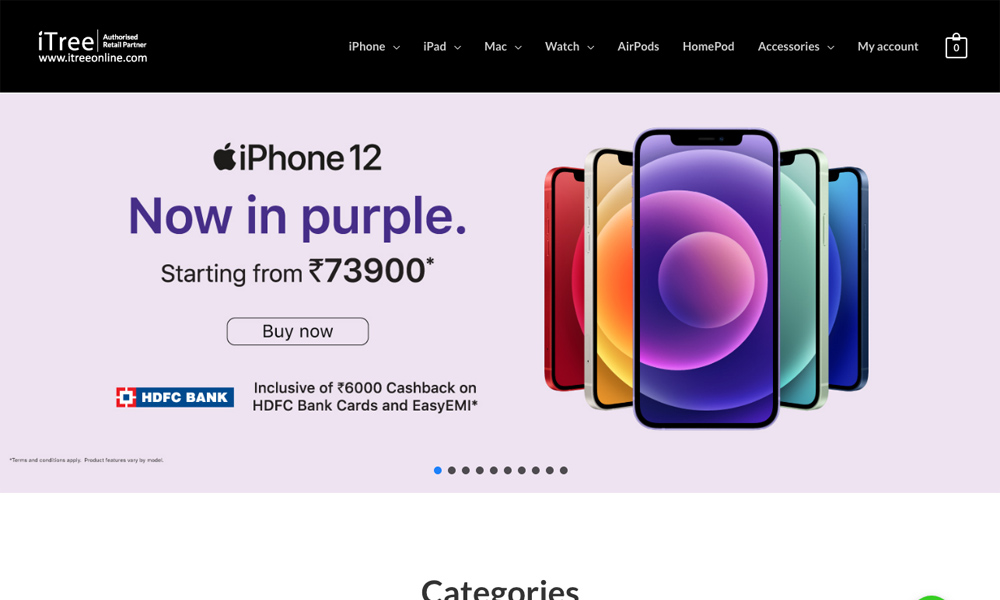Expand the Watch menu chevron

[591, 47]
